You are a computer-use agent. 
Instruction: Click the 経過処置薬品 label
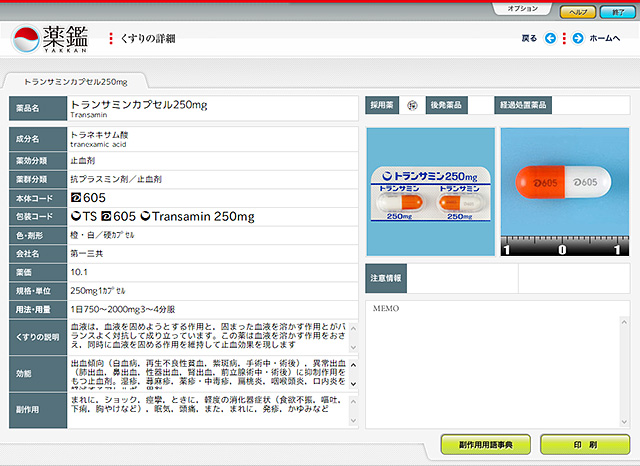[523, 105]
